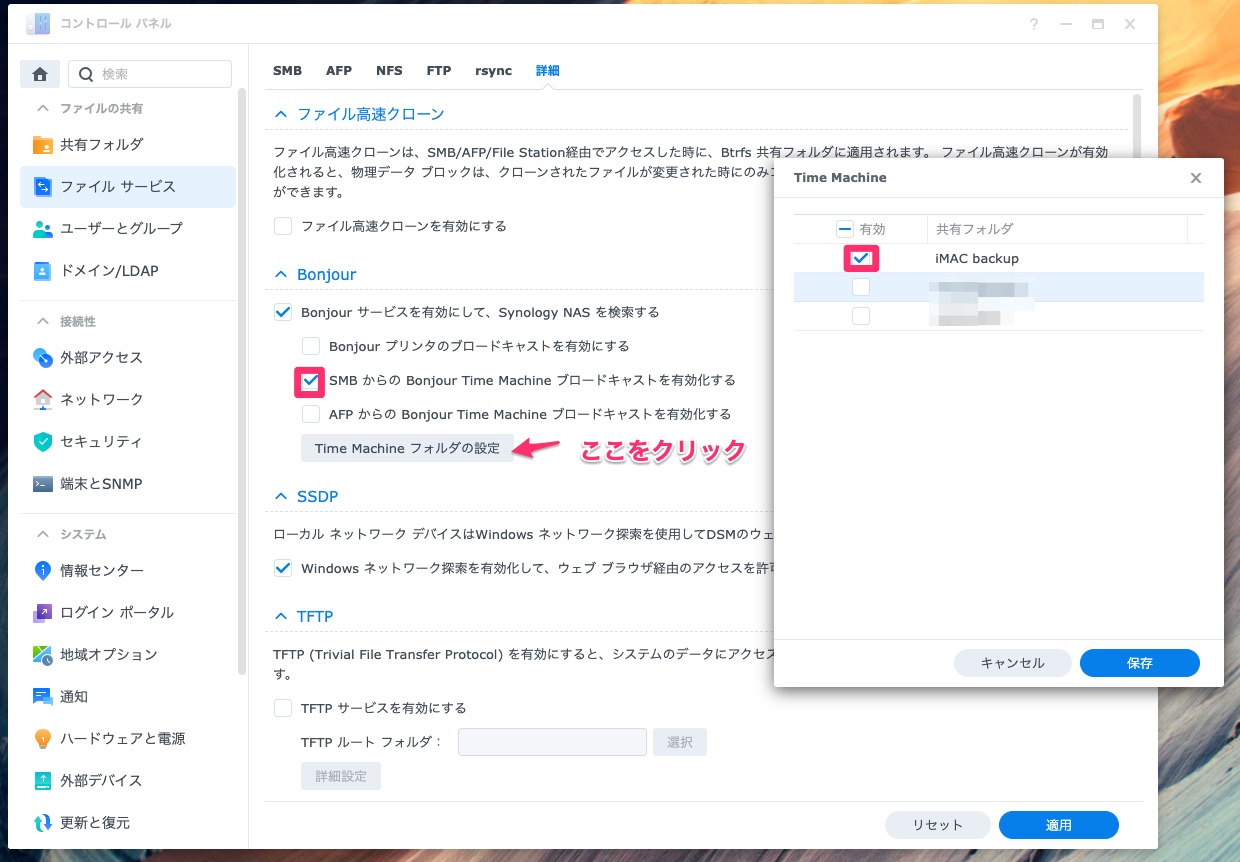Collapse the ファイル高速クローン section
Viewport: 1240px width, 862px height.
coord(281,114)
